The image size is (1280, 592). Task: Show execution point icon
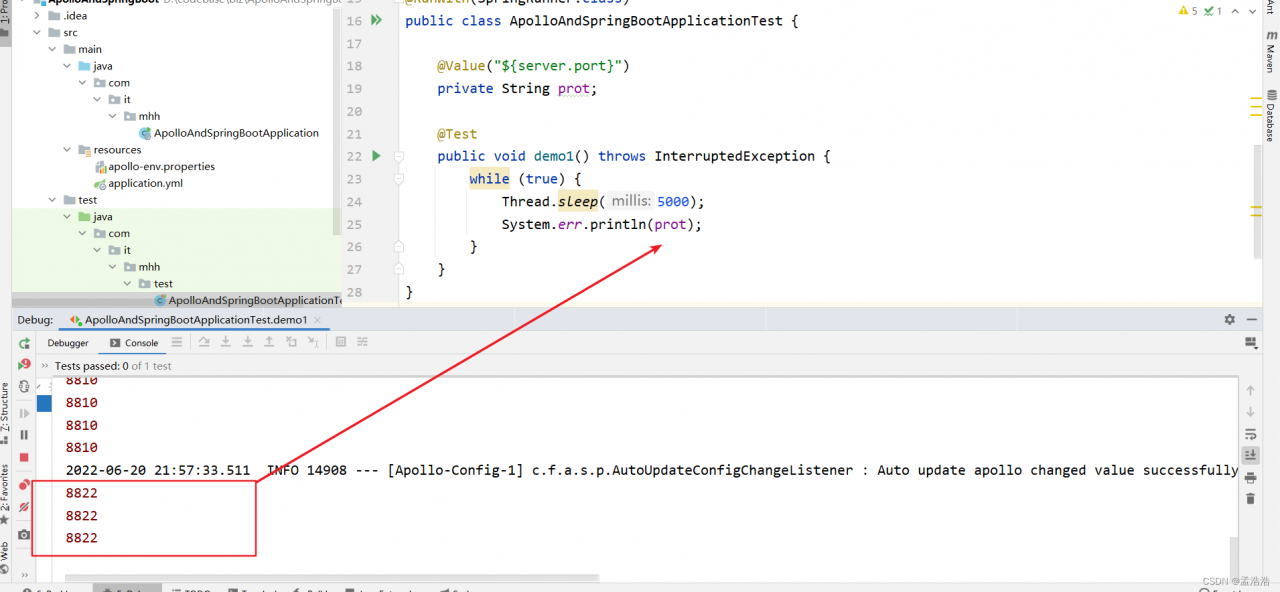[177, 342]
